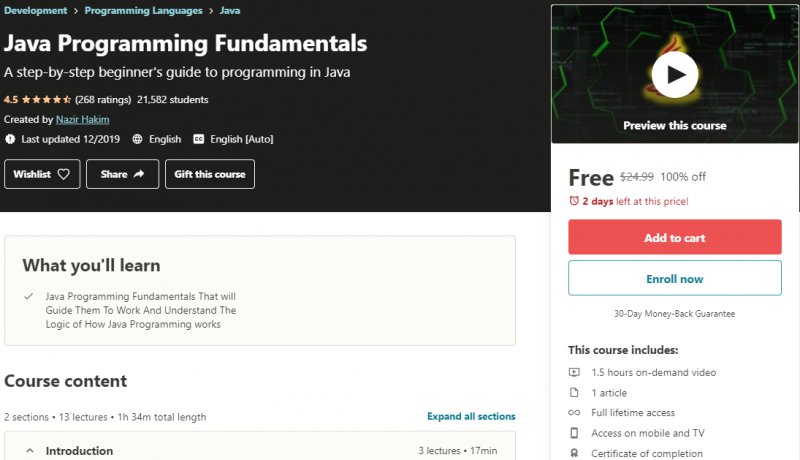Click the Add to cart button

tap(674, 237)
